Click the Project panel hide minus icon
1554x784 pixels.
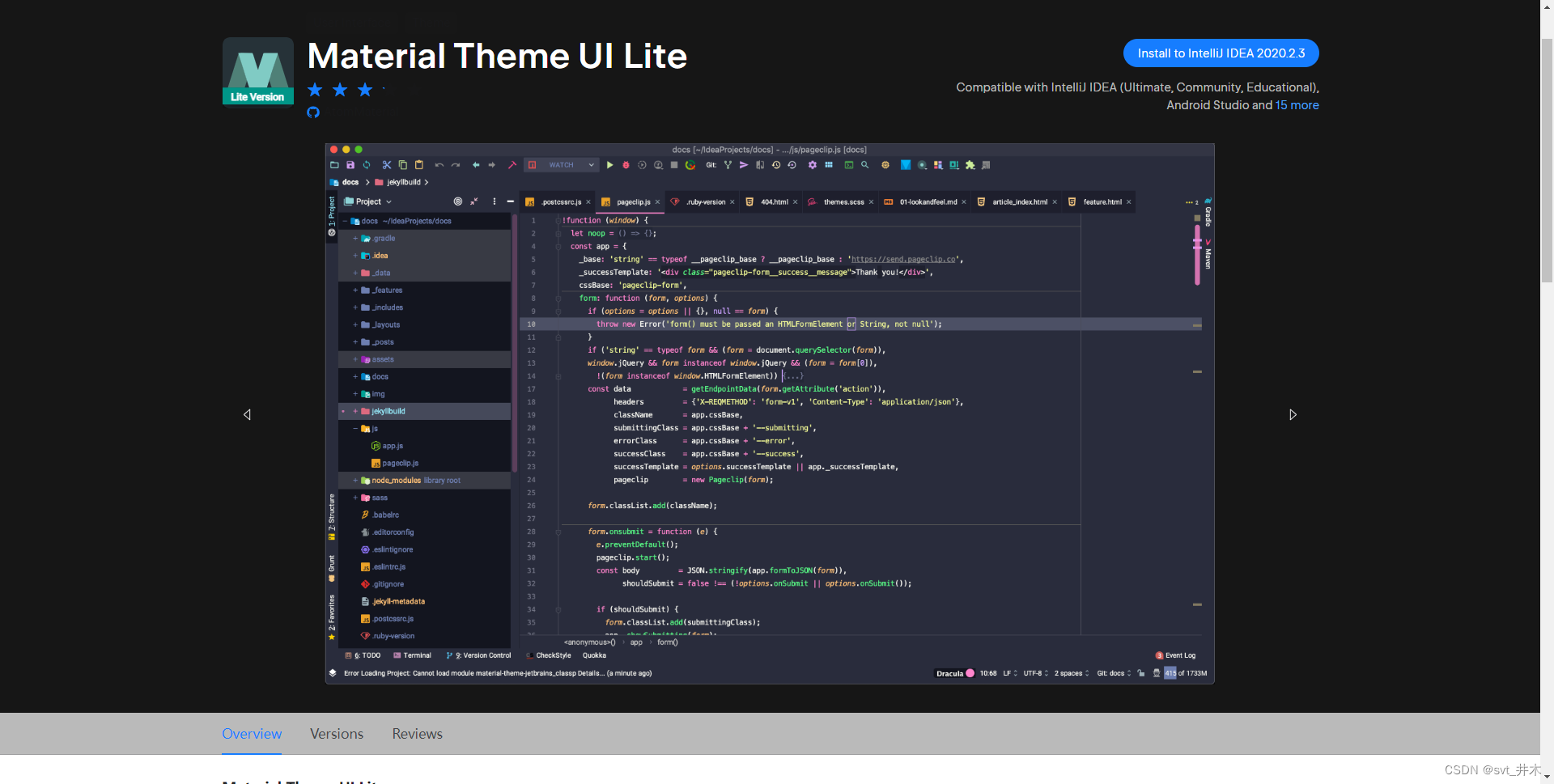point(511,201)
